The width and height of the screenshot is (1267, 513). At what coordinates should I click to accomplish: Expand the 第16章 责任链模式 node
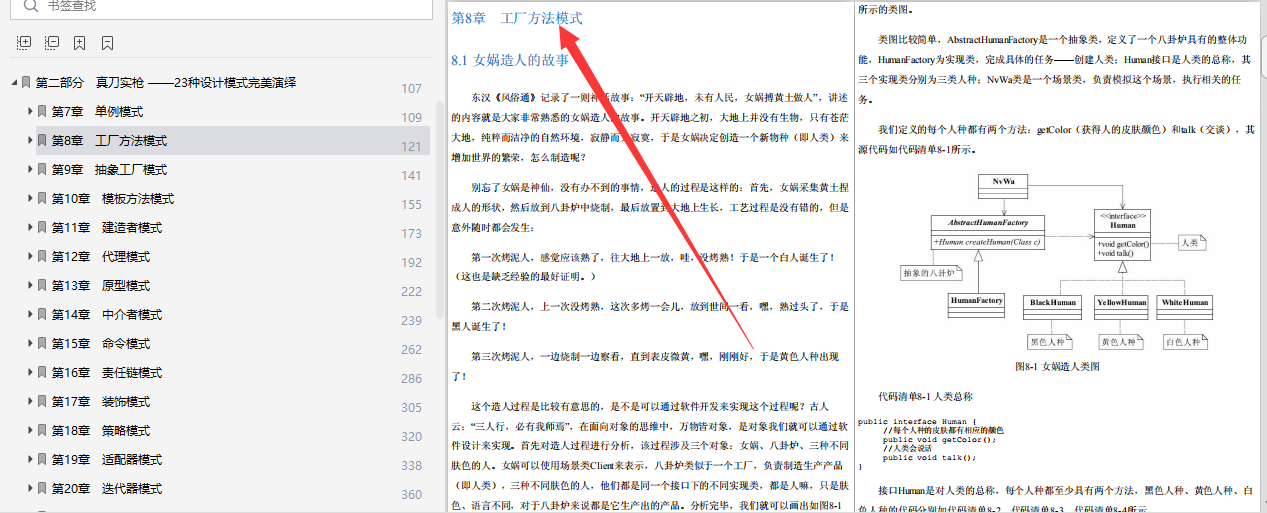tap(30, 373)
